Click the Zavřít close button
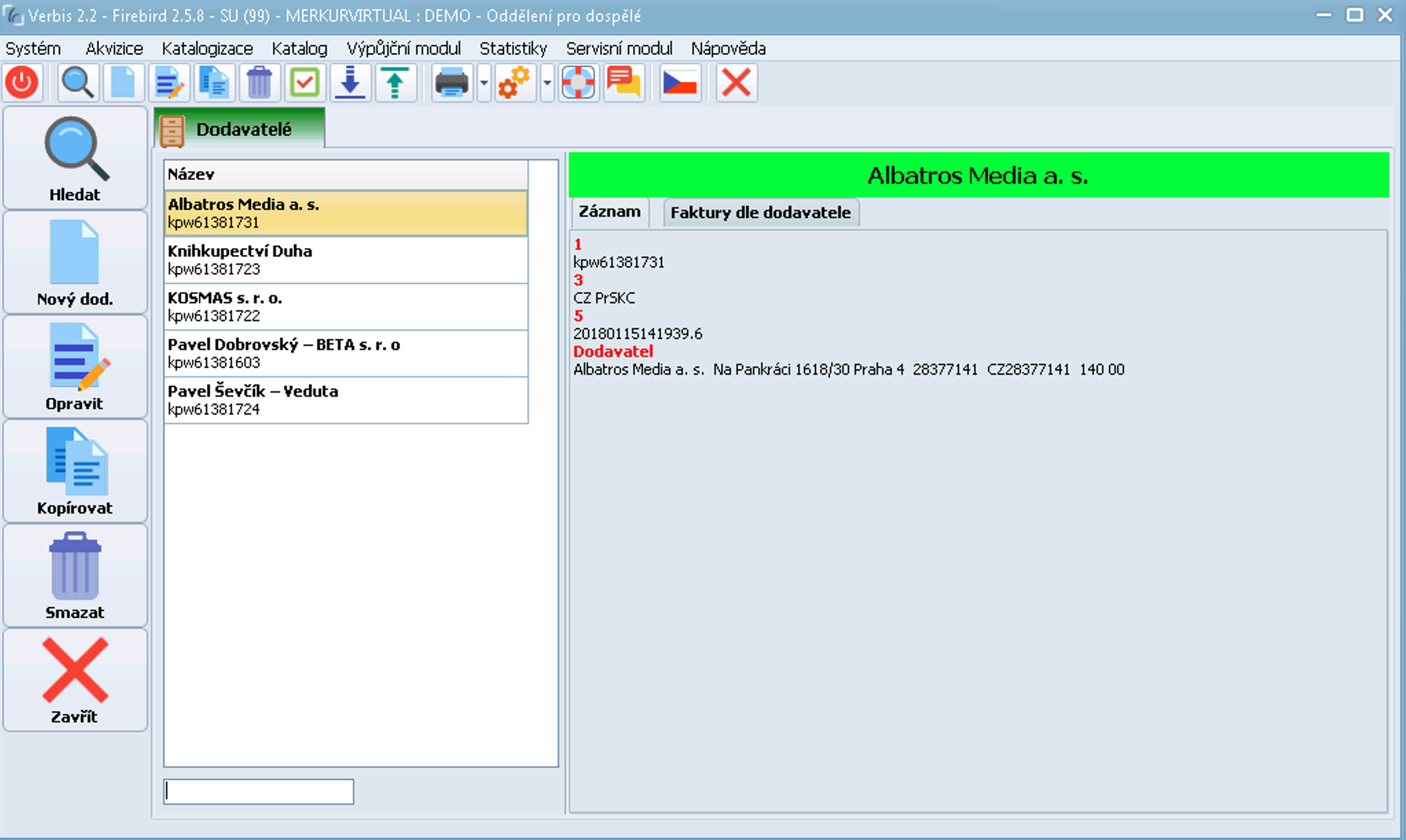 75,681
